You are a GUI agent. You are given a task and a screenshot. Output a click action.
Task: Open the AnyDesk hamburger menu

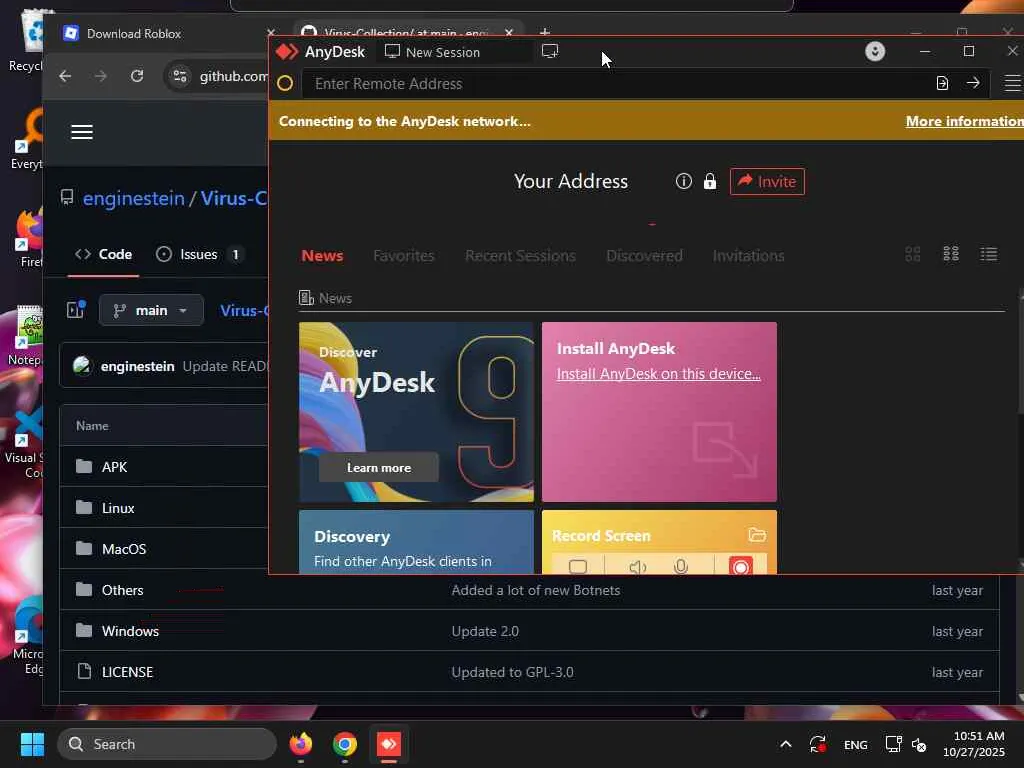[1012, 83]
